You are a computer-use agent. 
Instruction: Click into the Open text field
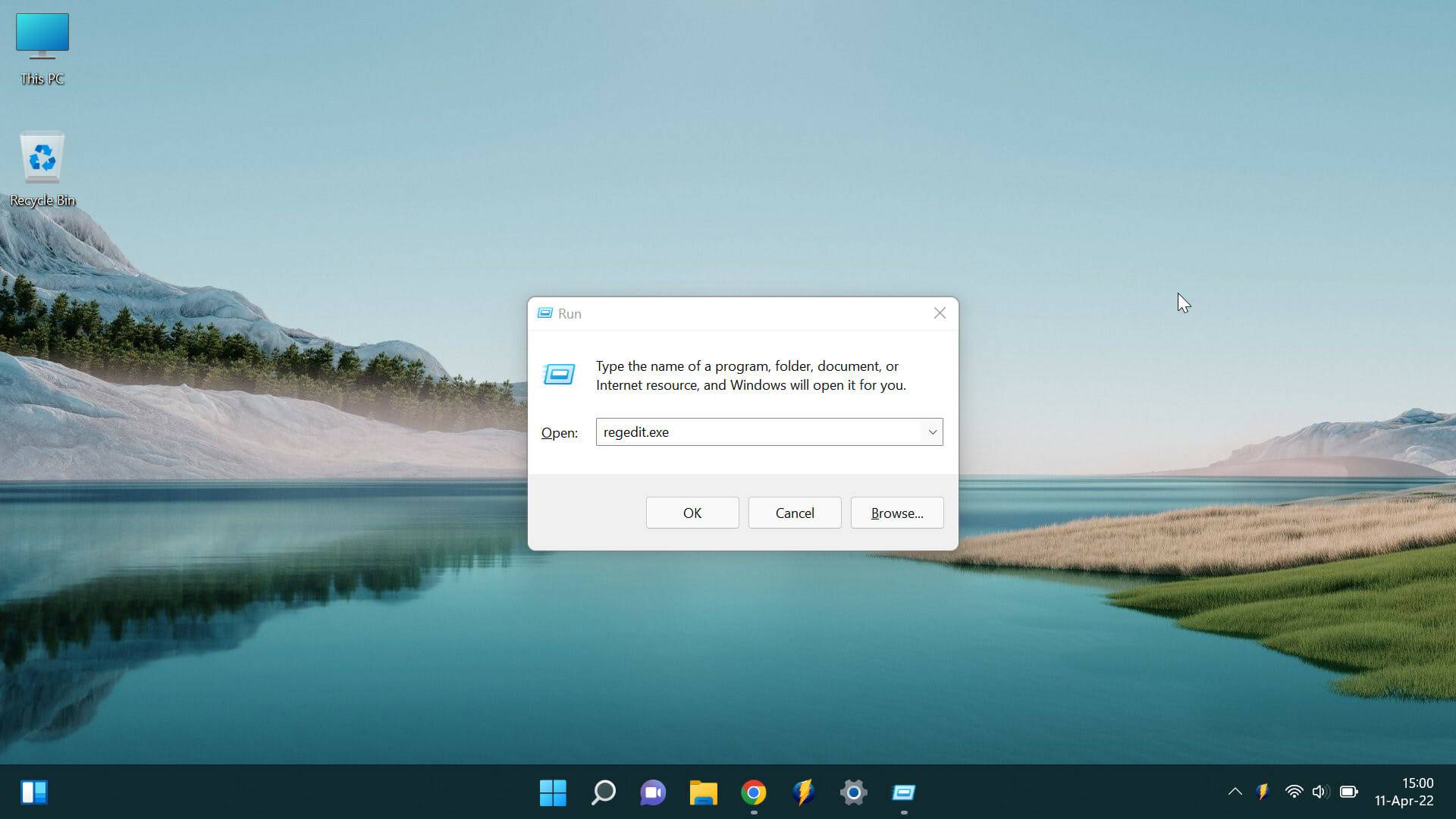point(758,432)
